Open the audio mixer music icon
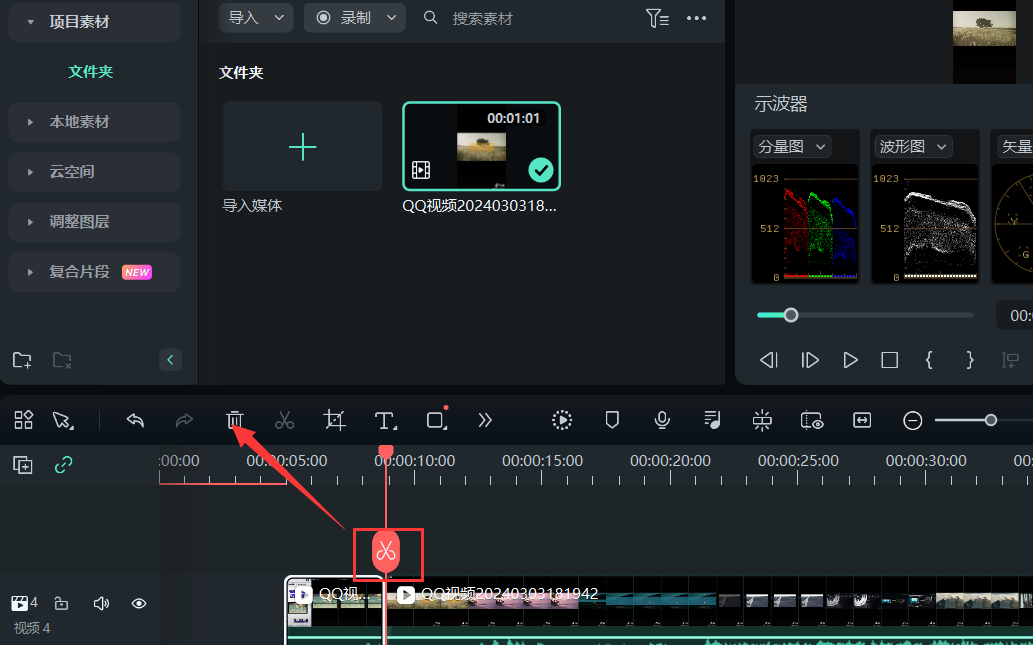 coord(712,420)
